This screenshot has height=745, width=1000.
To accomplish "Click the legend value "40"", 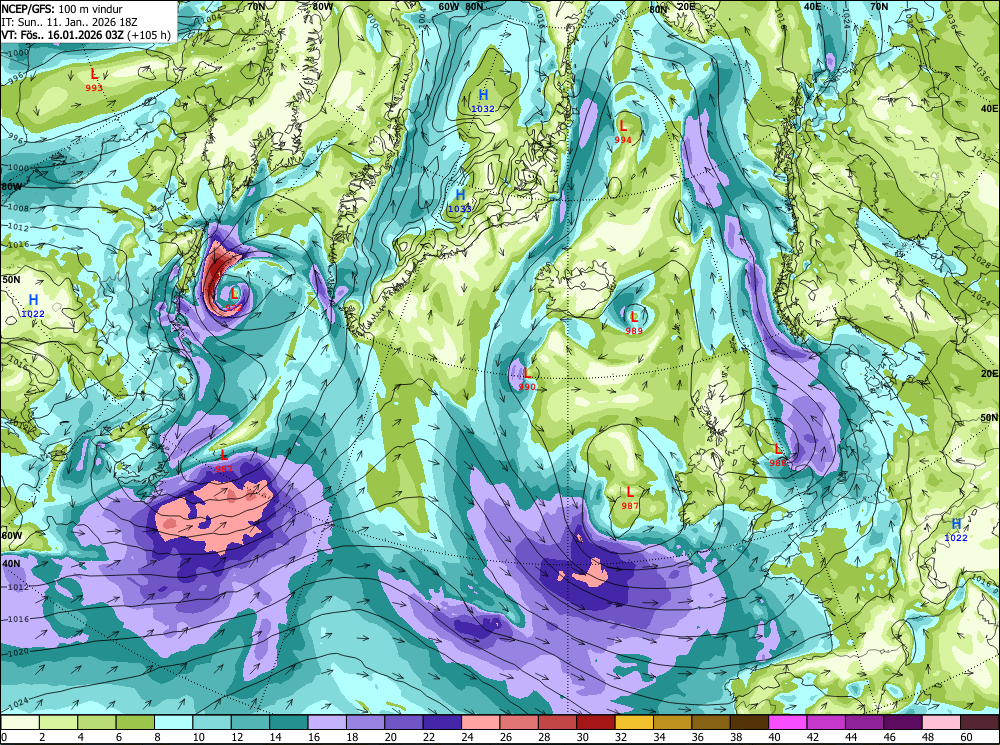I will 774,737.
